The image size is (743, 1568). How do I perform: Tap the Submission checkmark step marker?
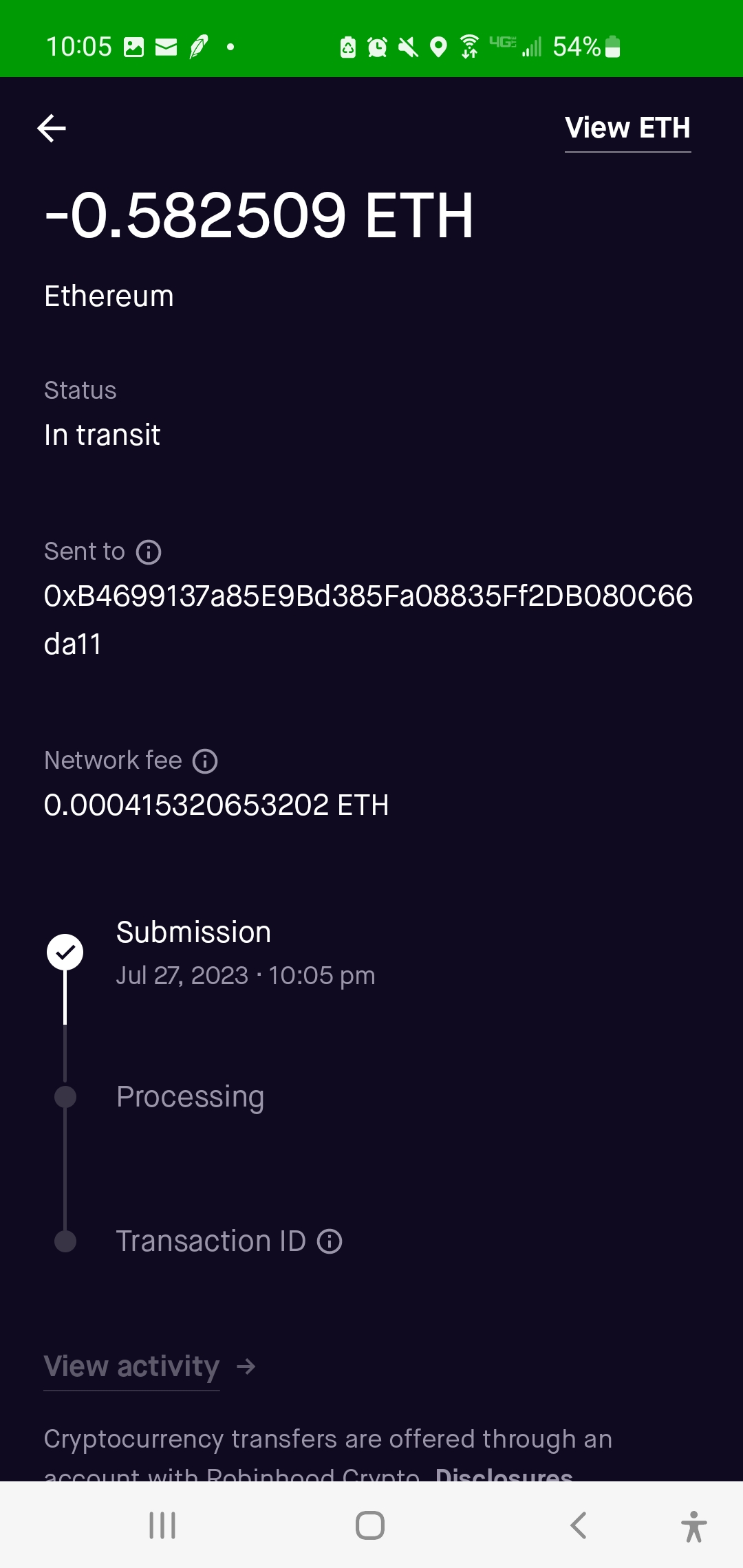click(65, 952)
